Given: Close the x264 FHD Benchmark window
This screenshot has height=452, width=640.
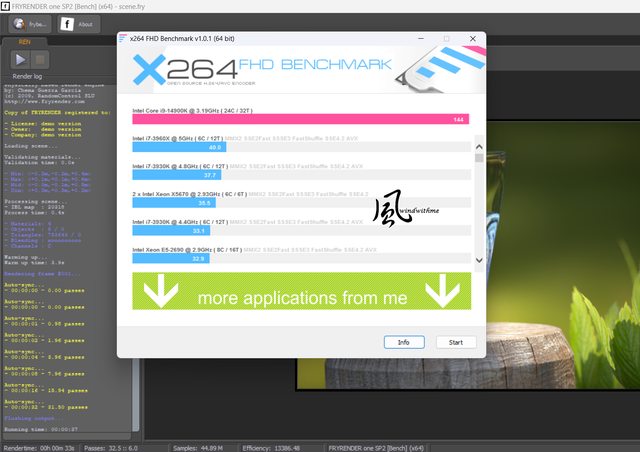Looking at the screenshot, I should [472, 39].
